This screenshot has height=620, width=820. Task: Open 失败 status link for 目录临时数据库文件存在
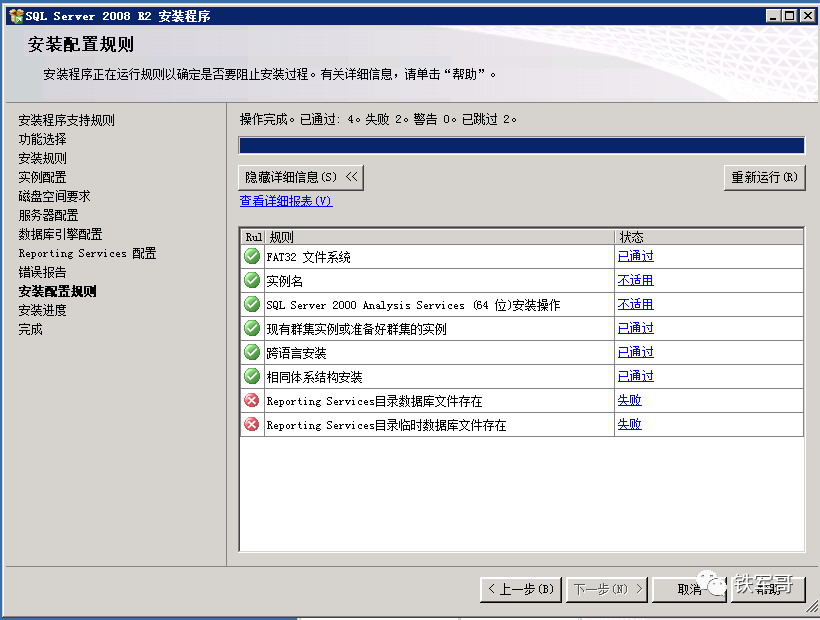pos(629,424)
